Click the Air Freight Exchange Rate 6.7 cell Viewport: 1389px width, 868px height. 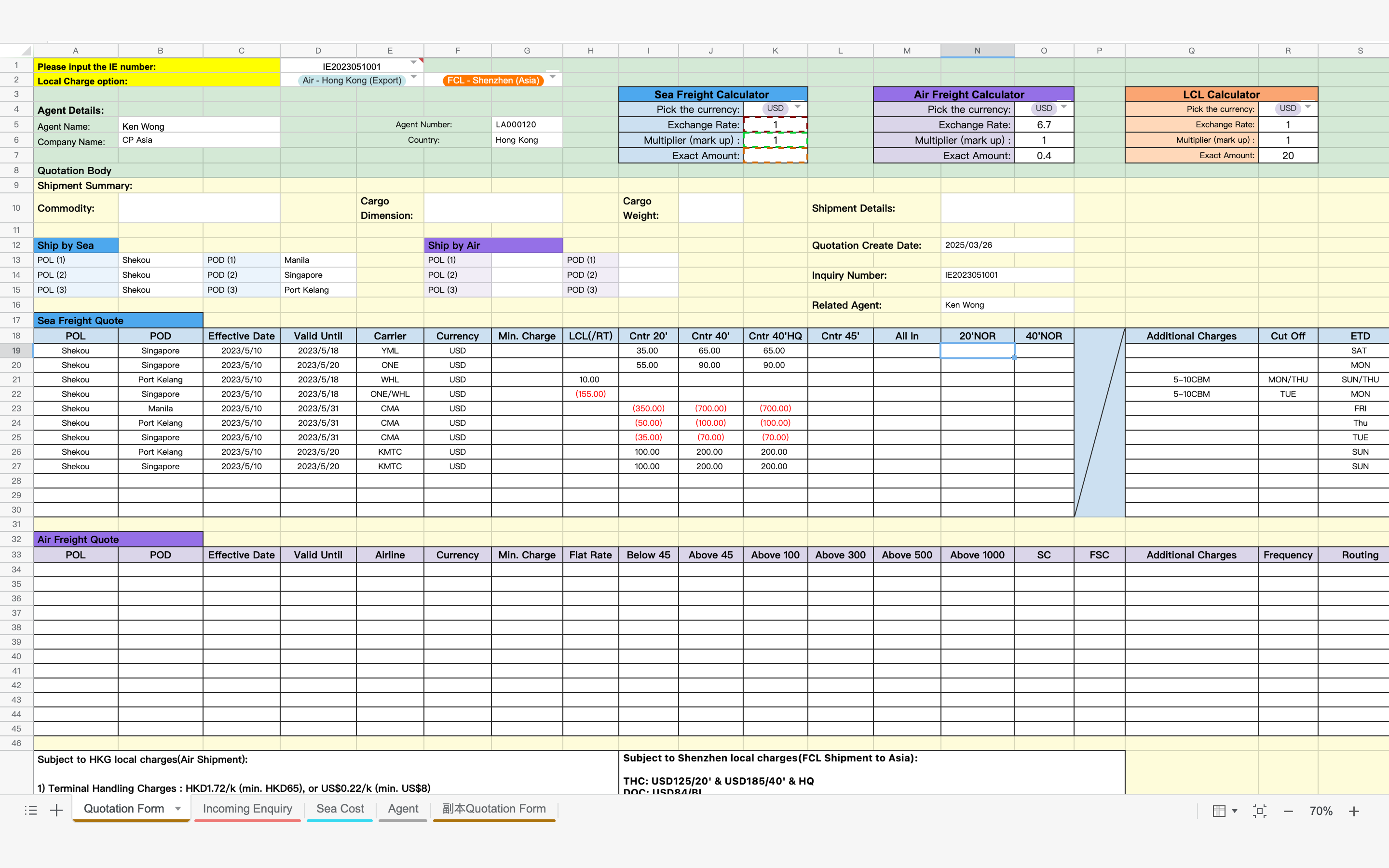[1044, 124]
